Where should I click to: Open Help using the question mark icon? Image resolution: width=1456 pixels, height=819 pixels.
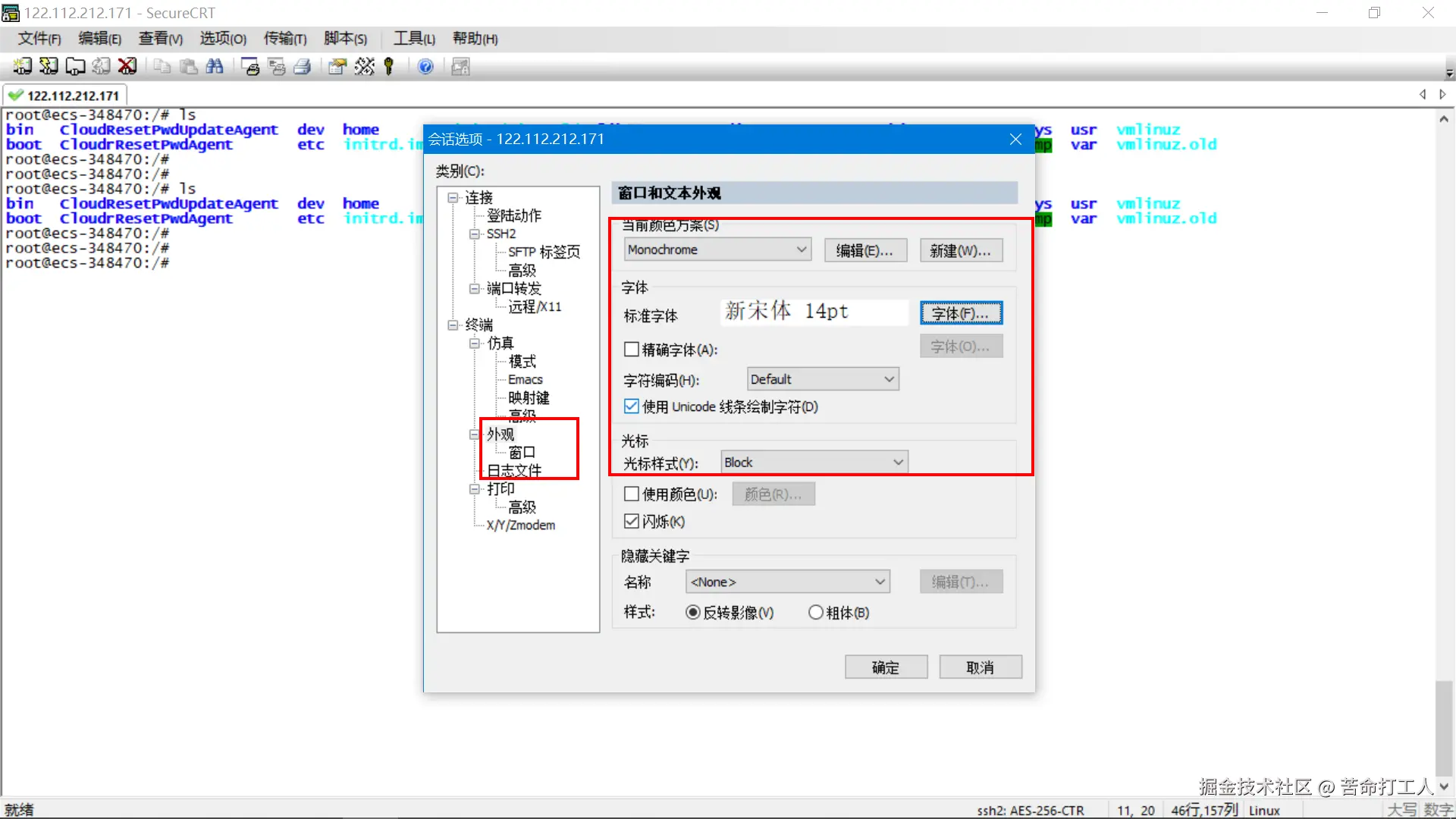tap(426, 67)
